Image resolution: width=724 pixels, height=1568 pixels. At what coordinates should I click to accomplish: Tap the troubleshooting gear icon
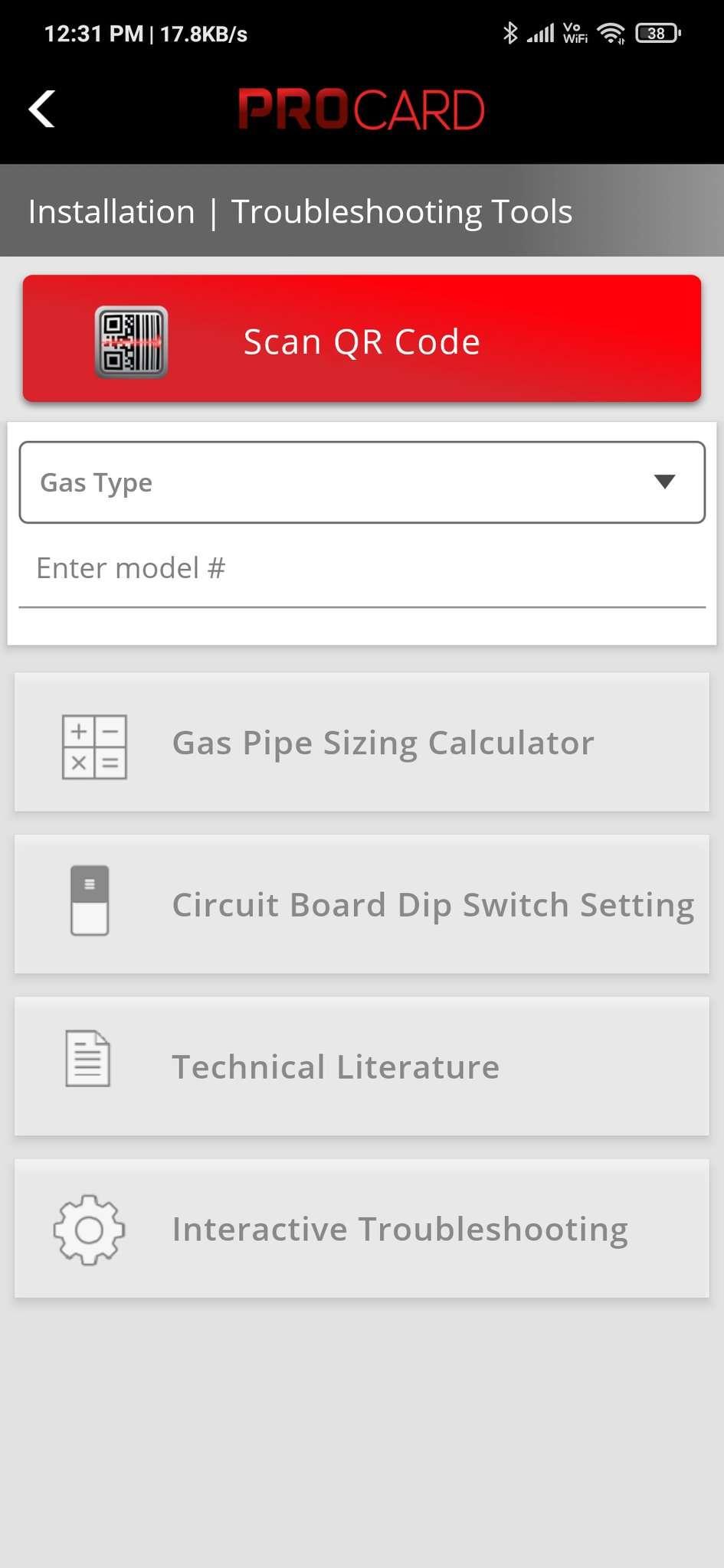tap(89, 1230)
